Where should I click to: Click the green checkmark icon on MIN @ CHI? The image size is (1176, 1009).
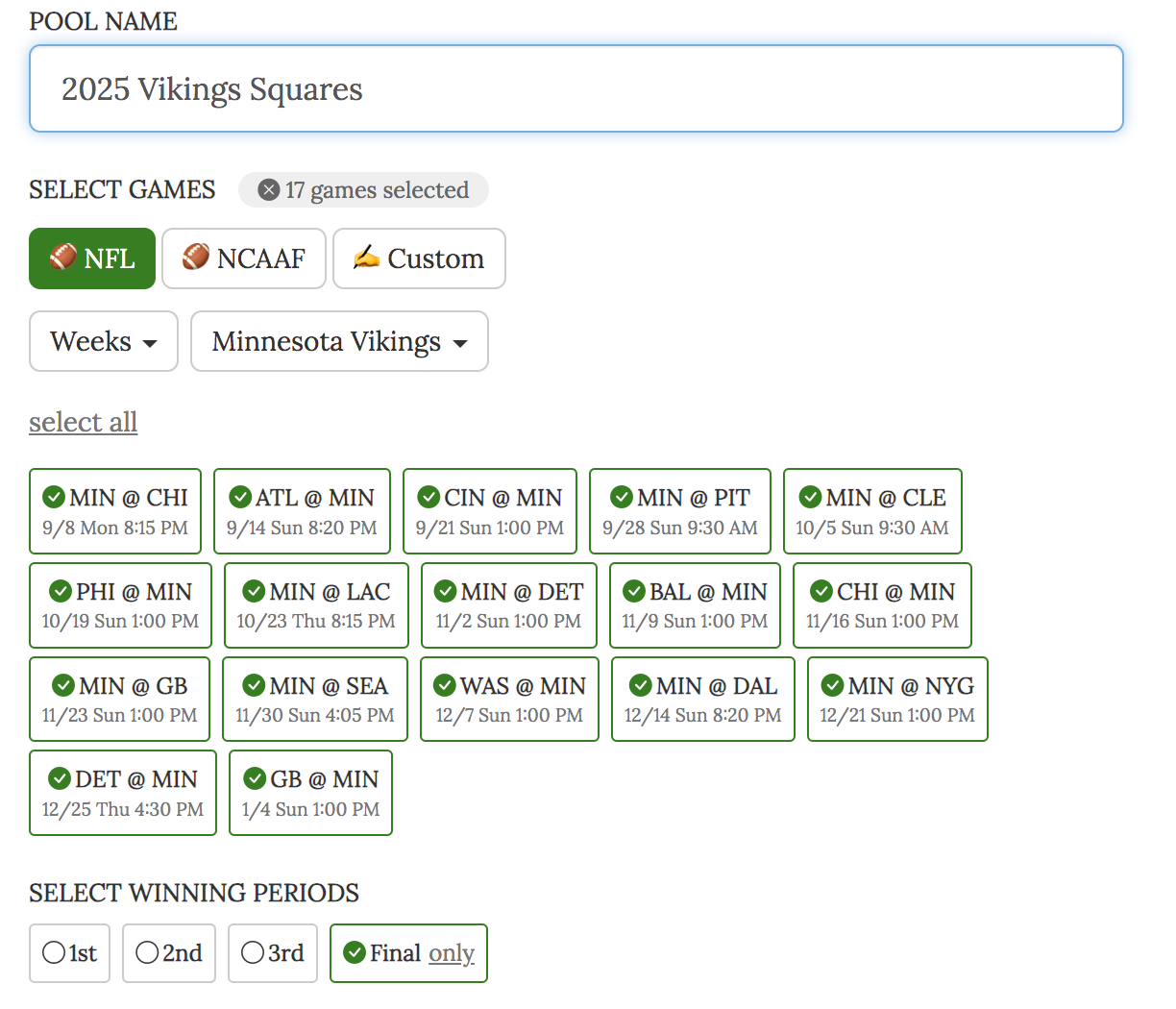coord(54,498)
